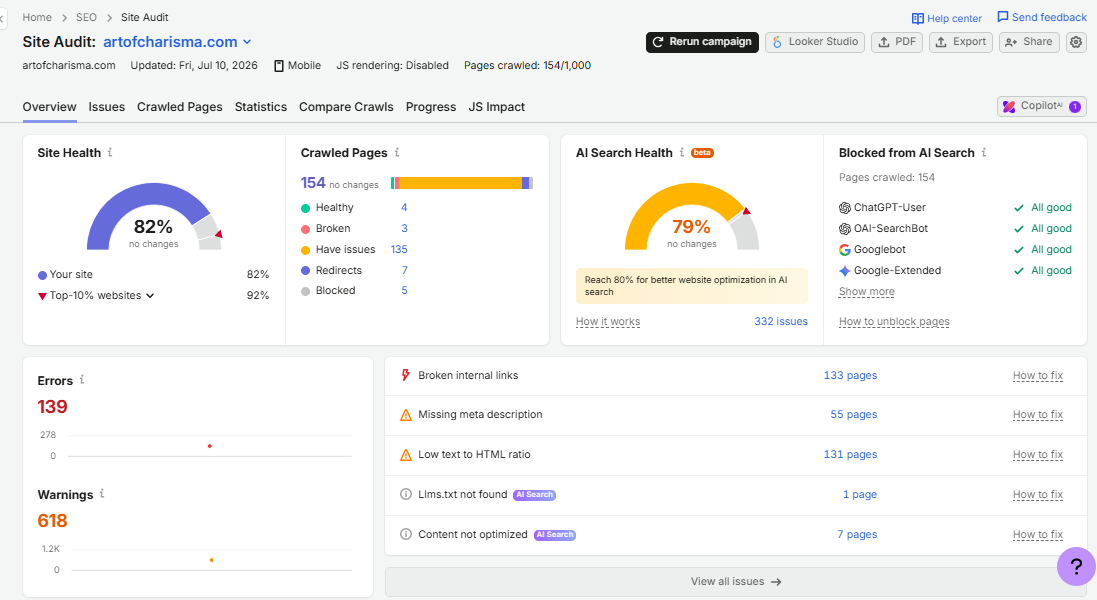The height and width of the screenshot is (600, 1097).
Task: Click the Export button
Action: [x=961, y=42]
